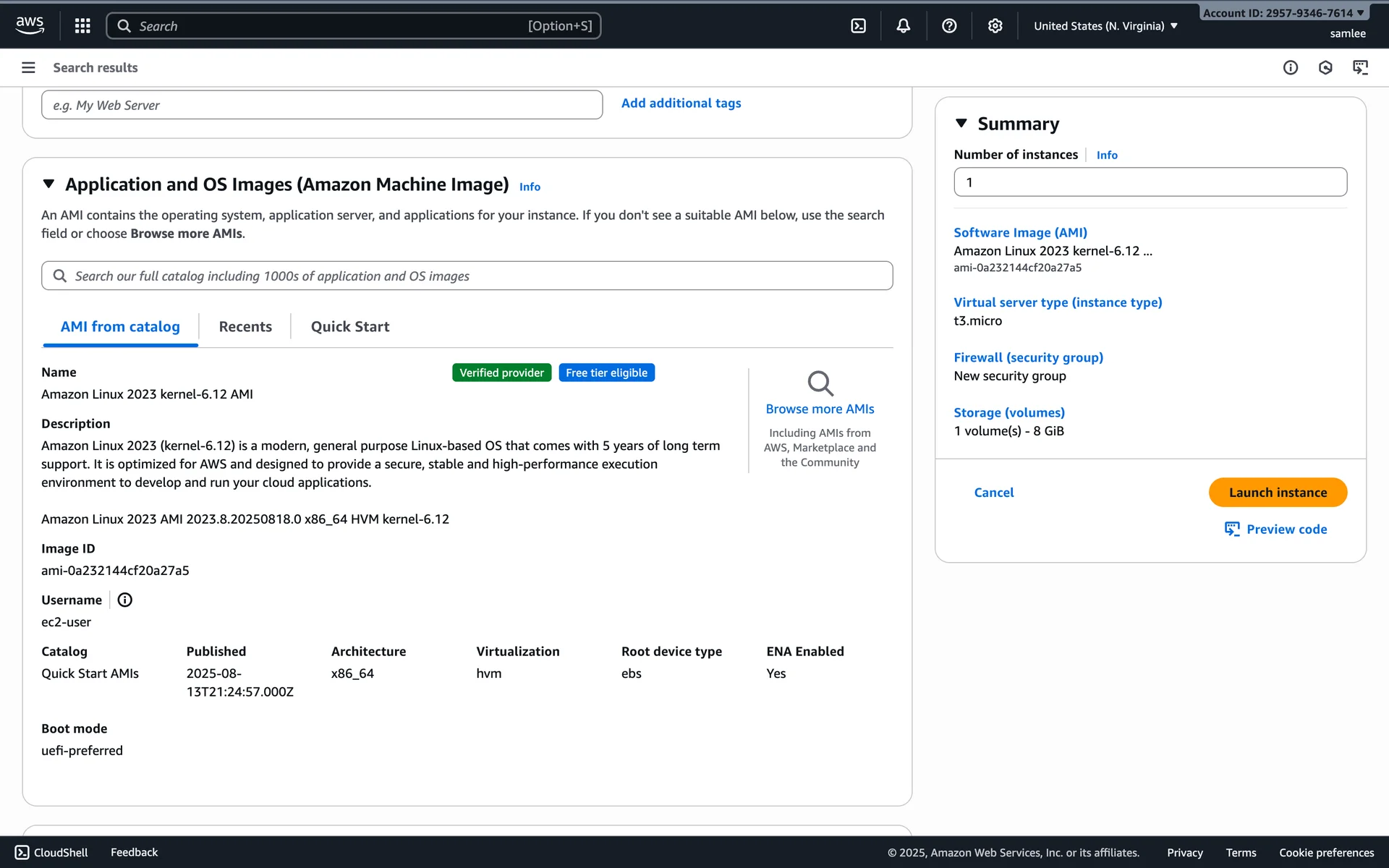The height and width of the screenshot is (868, 1389).
Task: Click the Browse more AMIs magnifier icon
Action: click(x=820, y=383)
